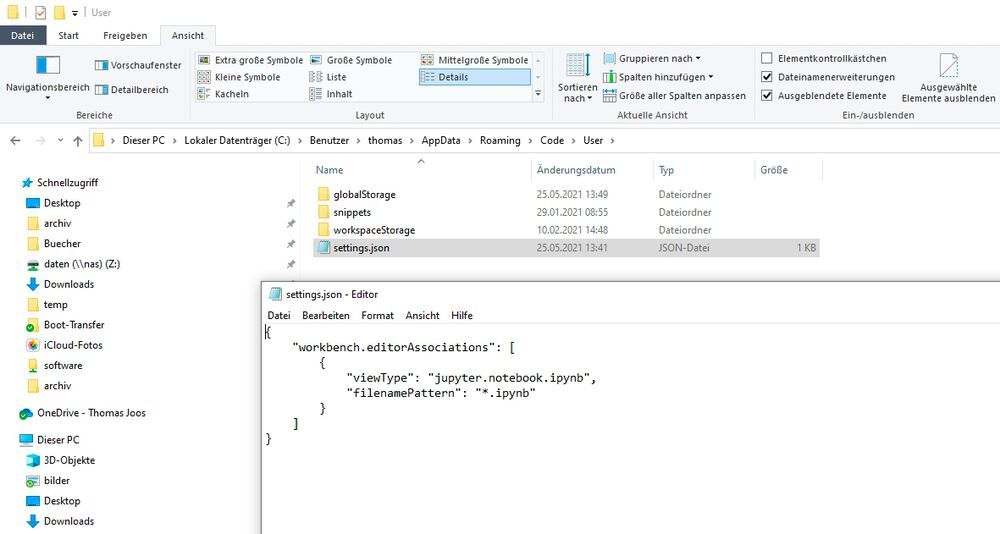
Task: Open Format menu in Editor
Action: click(378, 315)
